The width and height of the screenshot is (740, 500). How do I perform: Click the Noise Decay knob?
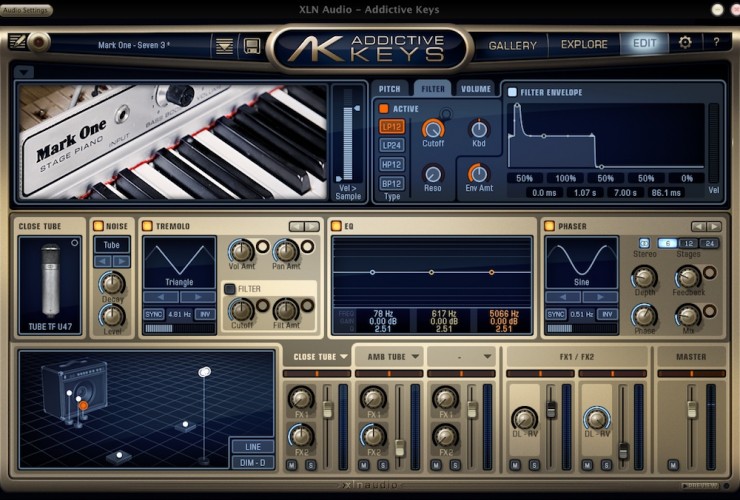click(112, 283)
